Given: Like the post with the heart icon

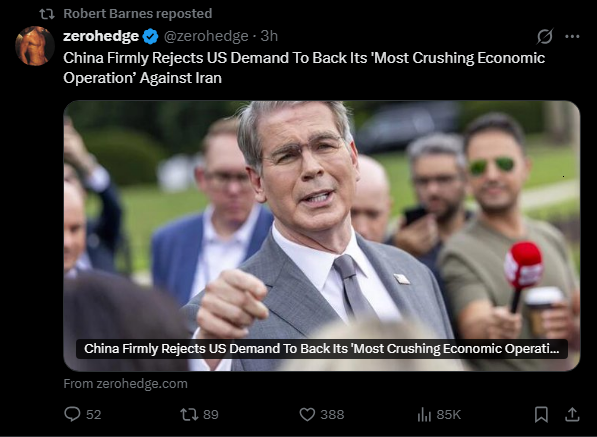Looking at the screenshot, I should (307, 414).
